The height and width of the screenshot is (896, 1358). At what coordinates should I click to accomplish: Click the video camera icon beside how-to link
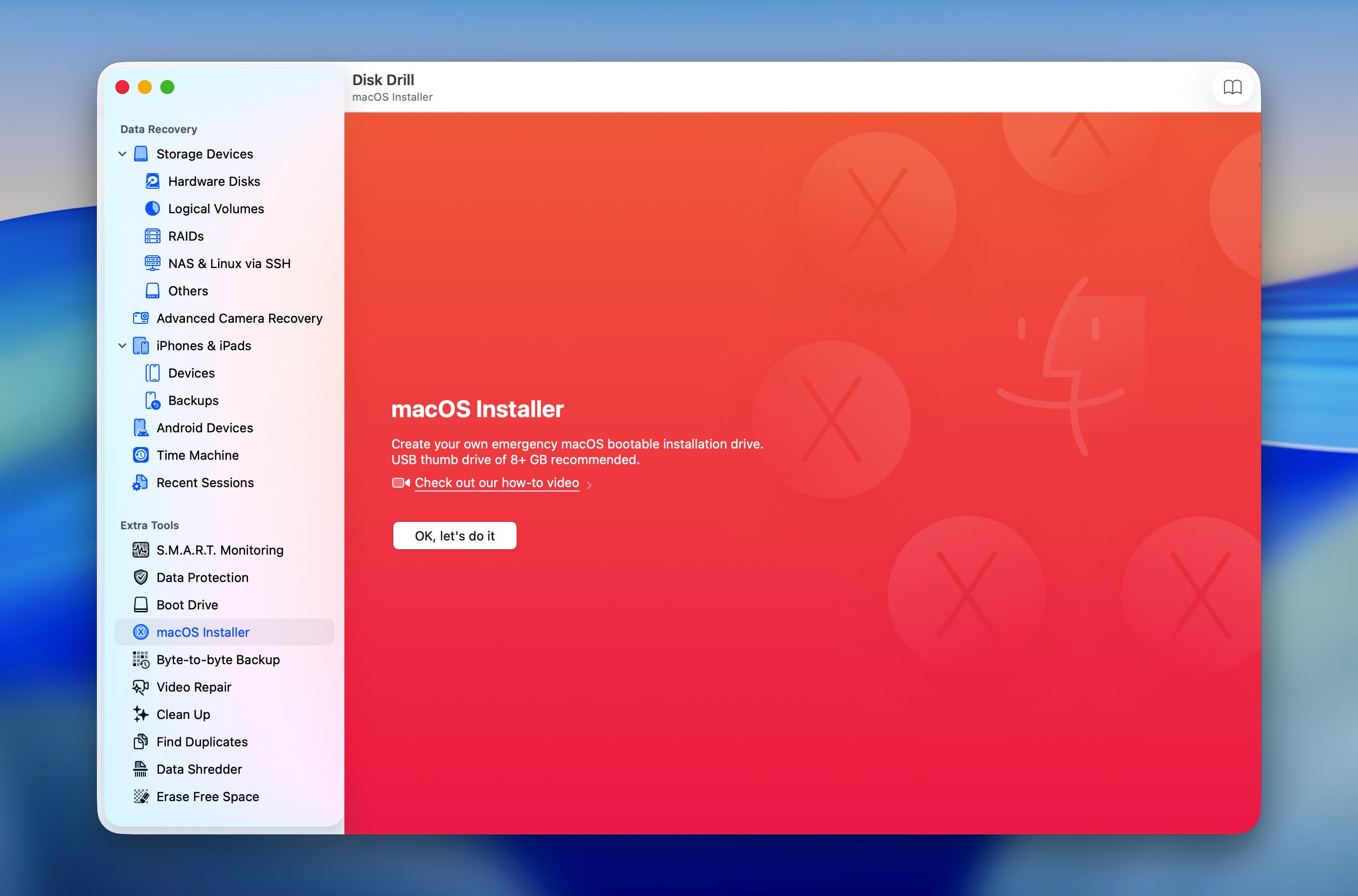[401, 483]
